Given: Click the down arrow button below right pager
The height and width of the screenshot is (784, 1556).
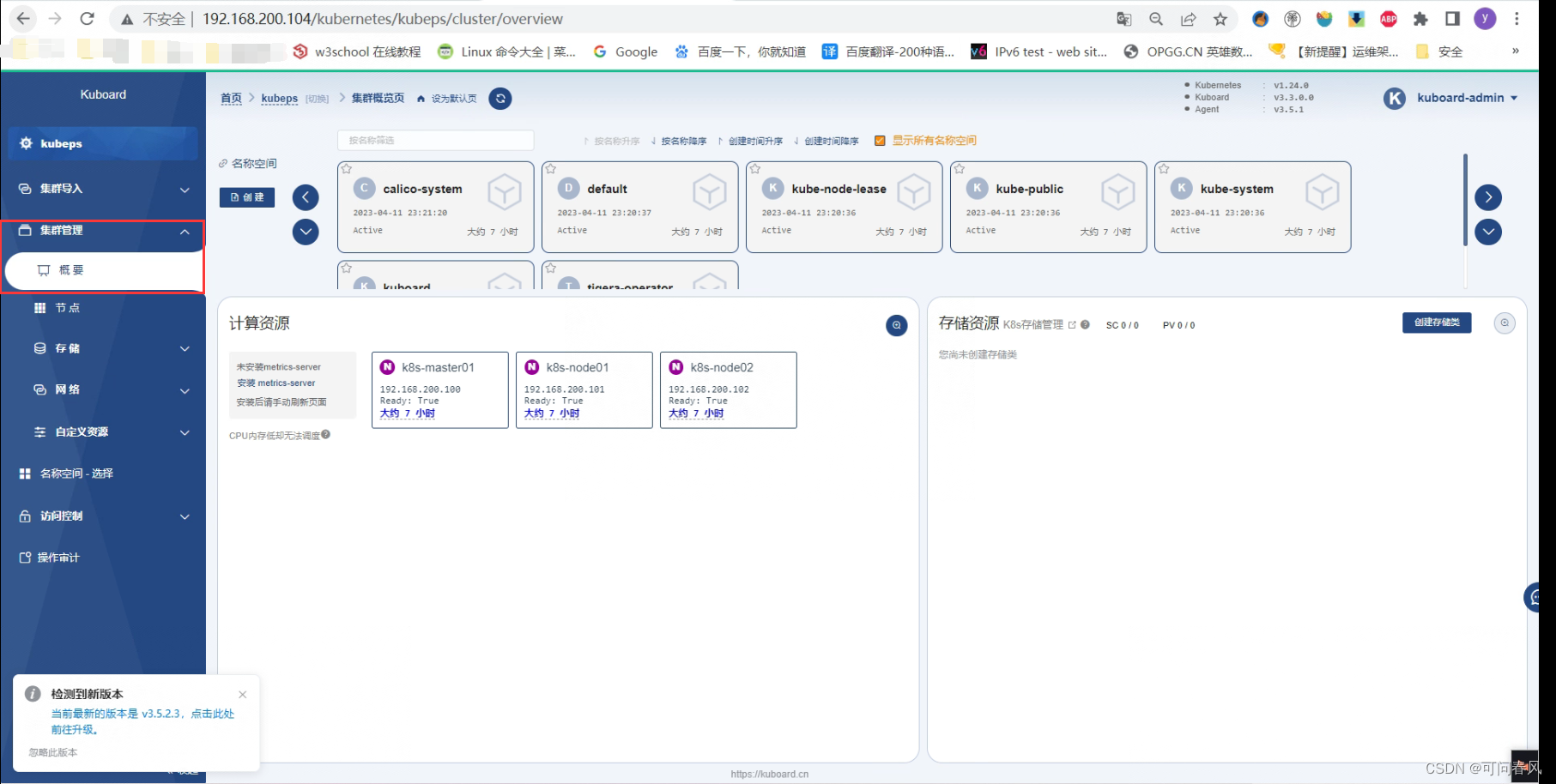Looking at the screenshot, I should (1488, 232).
